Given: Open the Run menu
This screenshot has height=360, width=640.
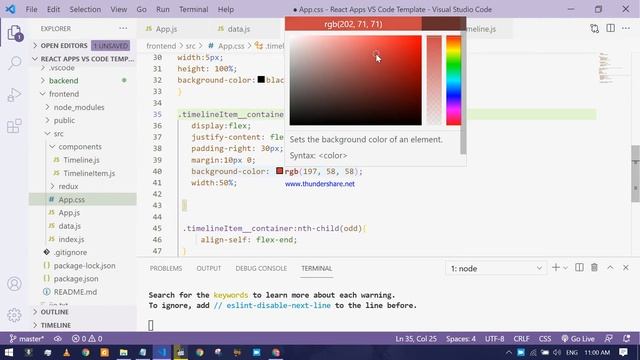Looking at the screenshot, I should [162, 9].
